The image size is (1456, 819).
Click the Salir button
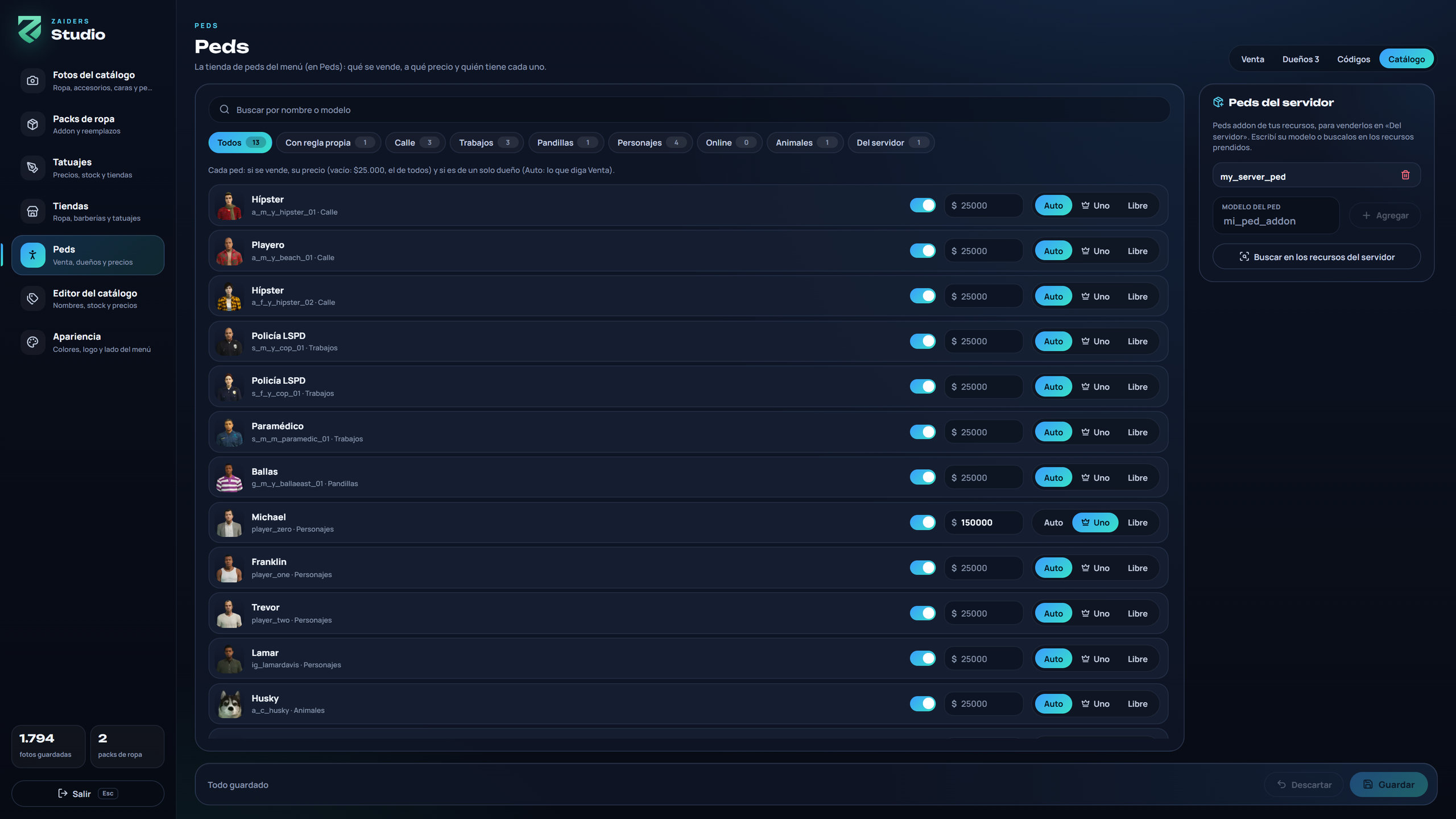point(88,793)
